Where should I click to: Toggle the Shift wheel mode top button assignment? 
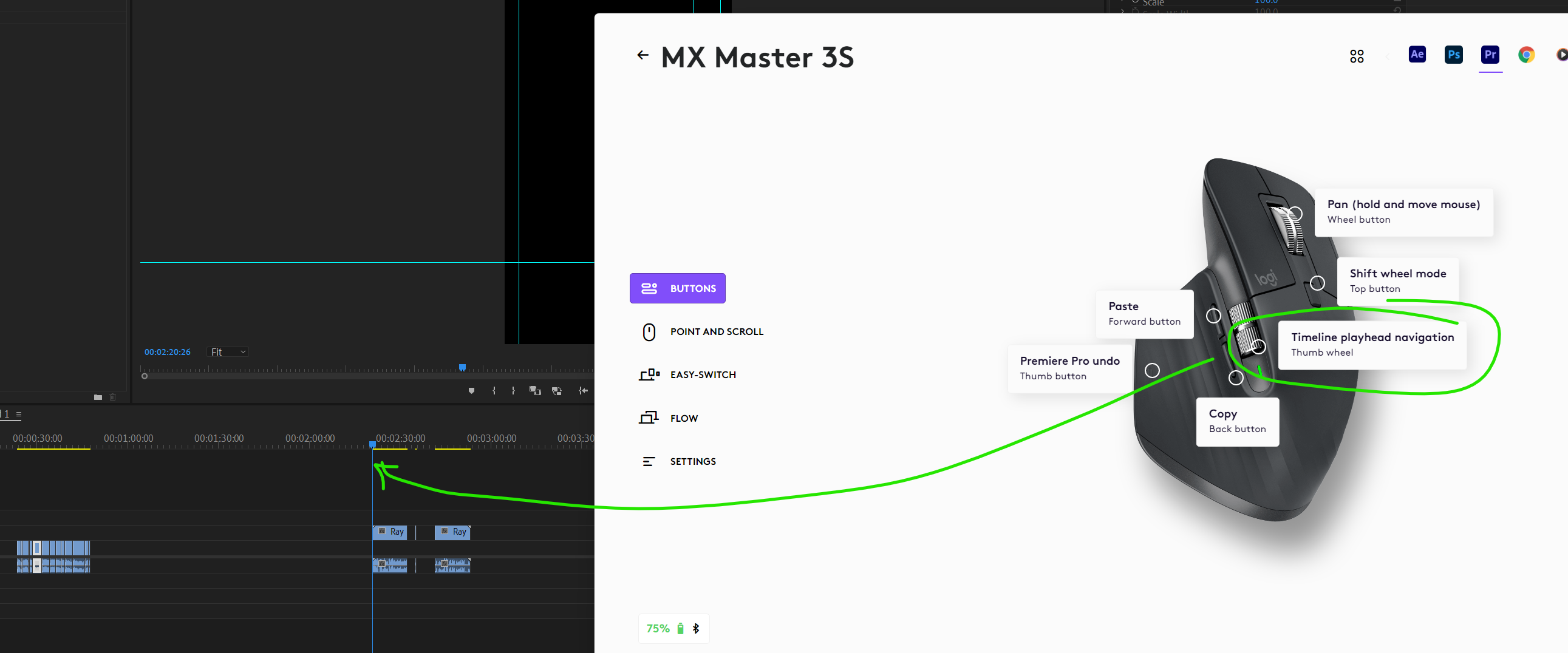(x=1317, y=283)
